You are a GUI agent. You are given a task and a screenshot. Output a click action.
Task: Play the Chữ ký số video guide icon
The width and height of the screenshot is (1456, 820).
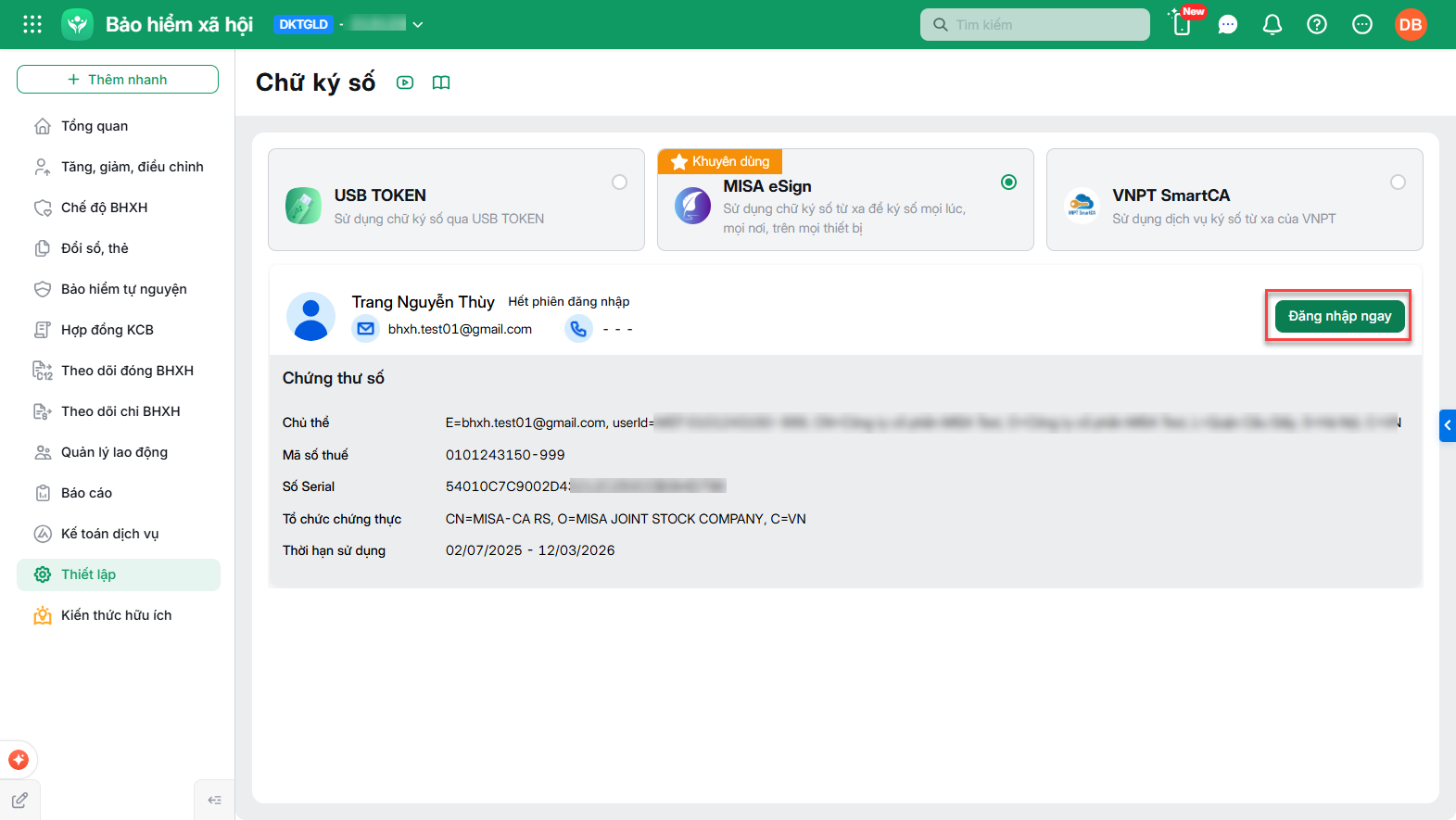point(405,82)
